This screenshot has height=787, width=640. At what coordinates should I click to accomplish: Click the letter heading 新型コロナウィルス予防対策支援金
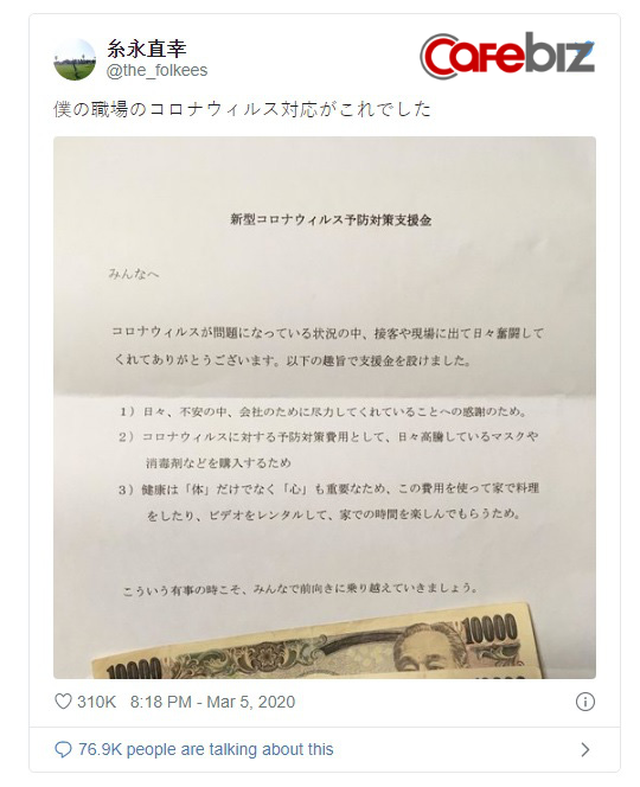pyautogui.click(x=331, y=220)
